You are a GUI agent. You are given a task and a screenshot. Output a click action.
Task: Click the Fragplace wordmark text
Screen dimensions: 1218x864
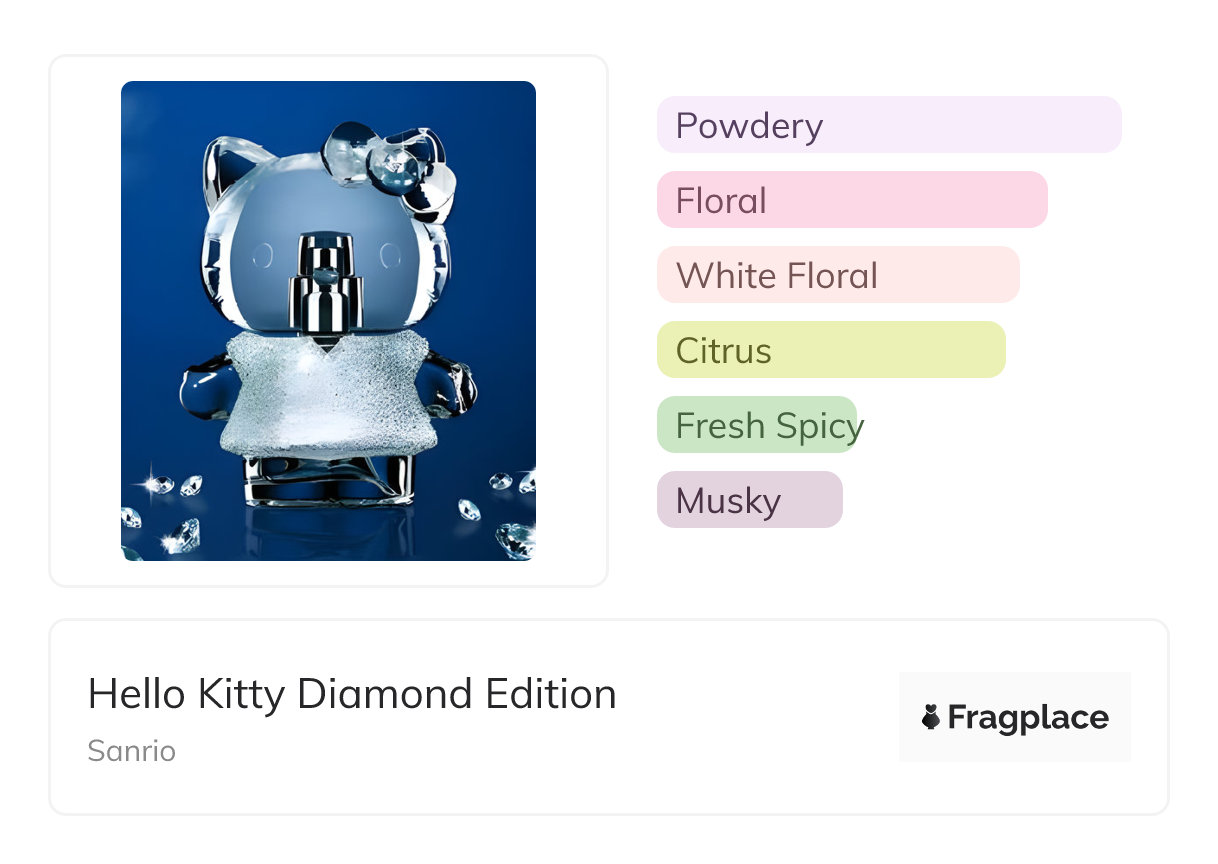tap(1028, 717)
